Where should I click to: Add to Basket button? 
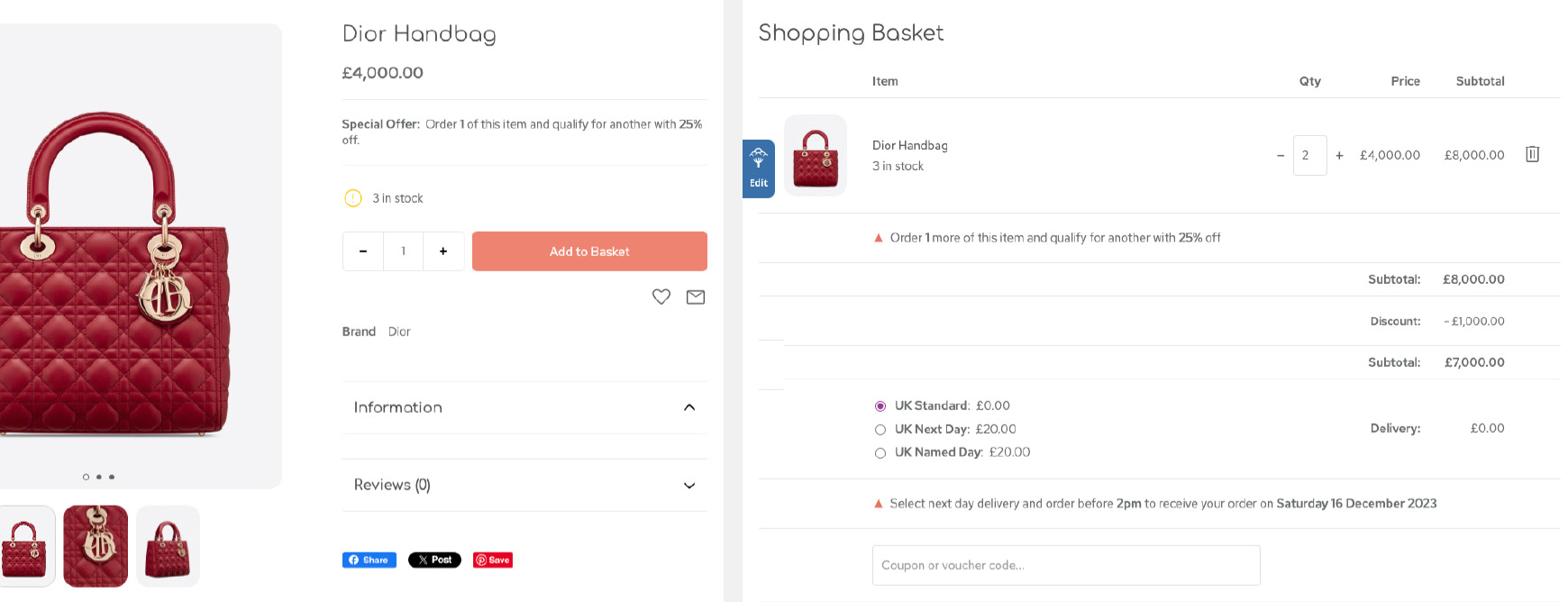[589, 251]
